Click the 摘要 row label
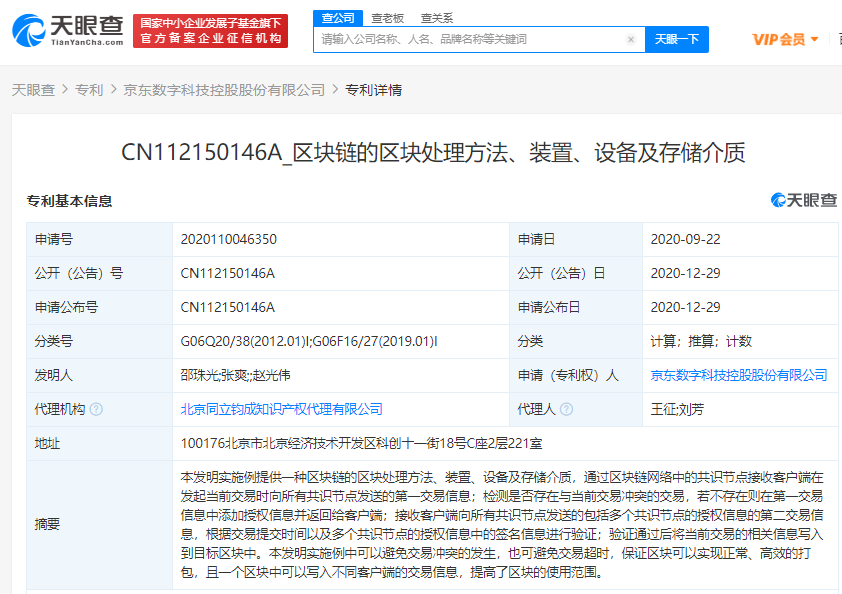The image size is (842, 594). click(47, 524)
